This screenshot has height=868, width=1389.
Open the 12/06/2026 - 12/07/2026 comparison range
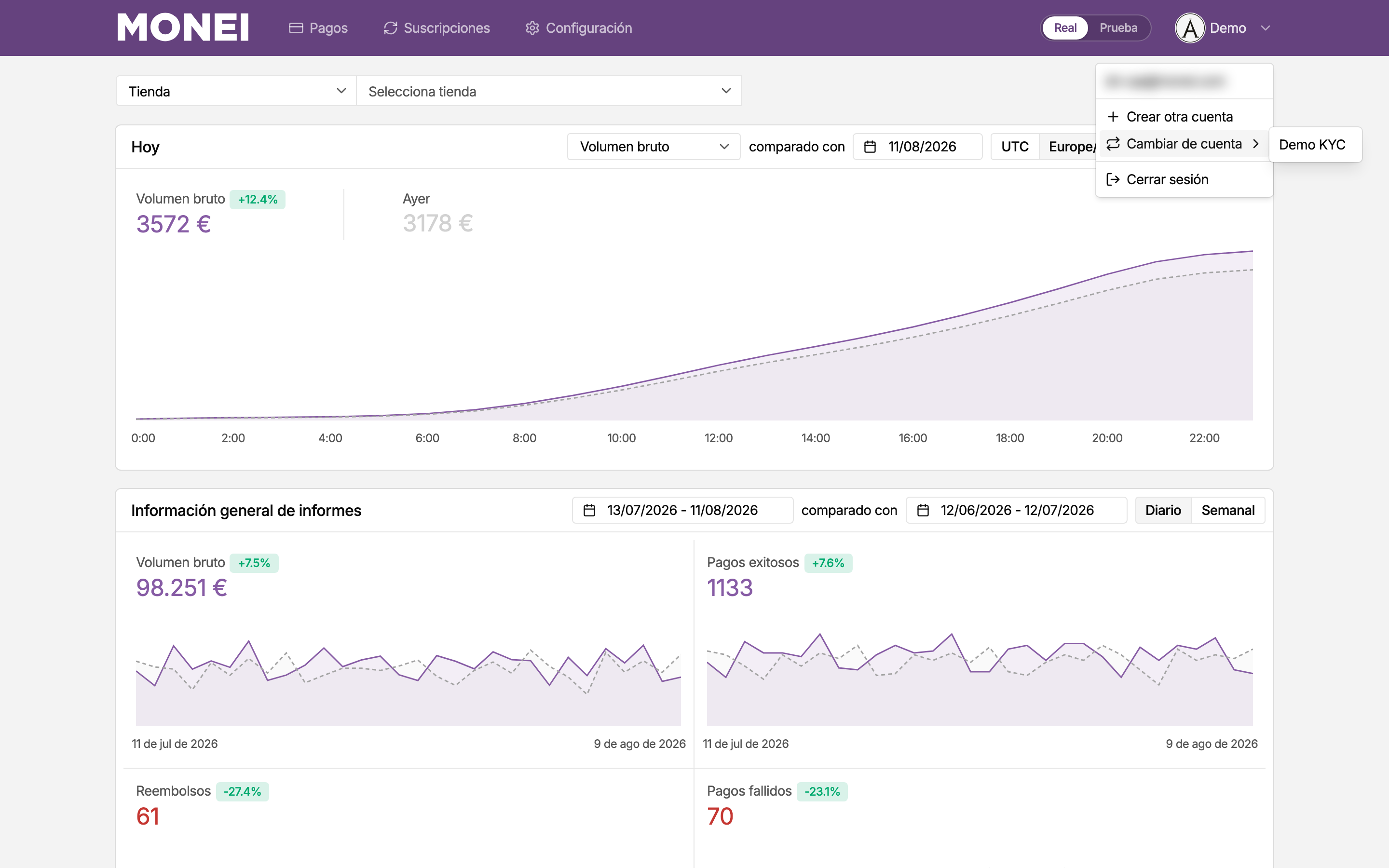click(1017, 510)
